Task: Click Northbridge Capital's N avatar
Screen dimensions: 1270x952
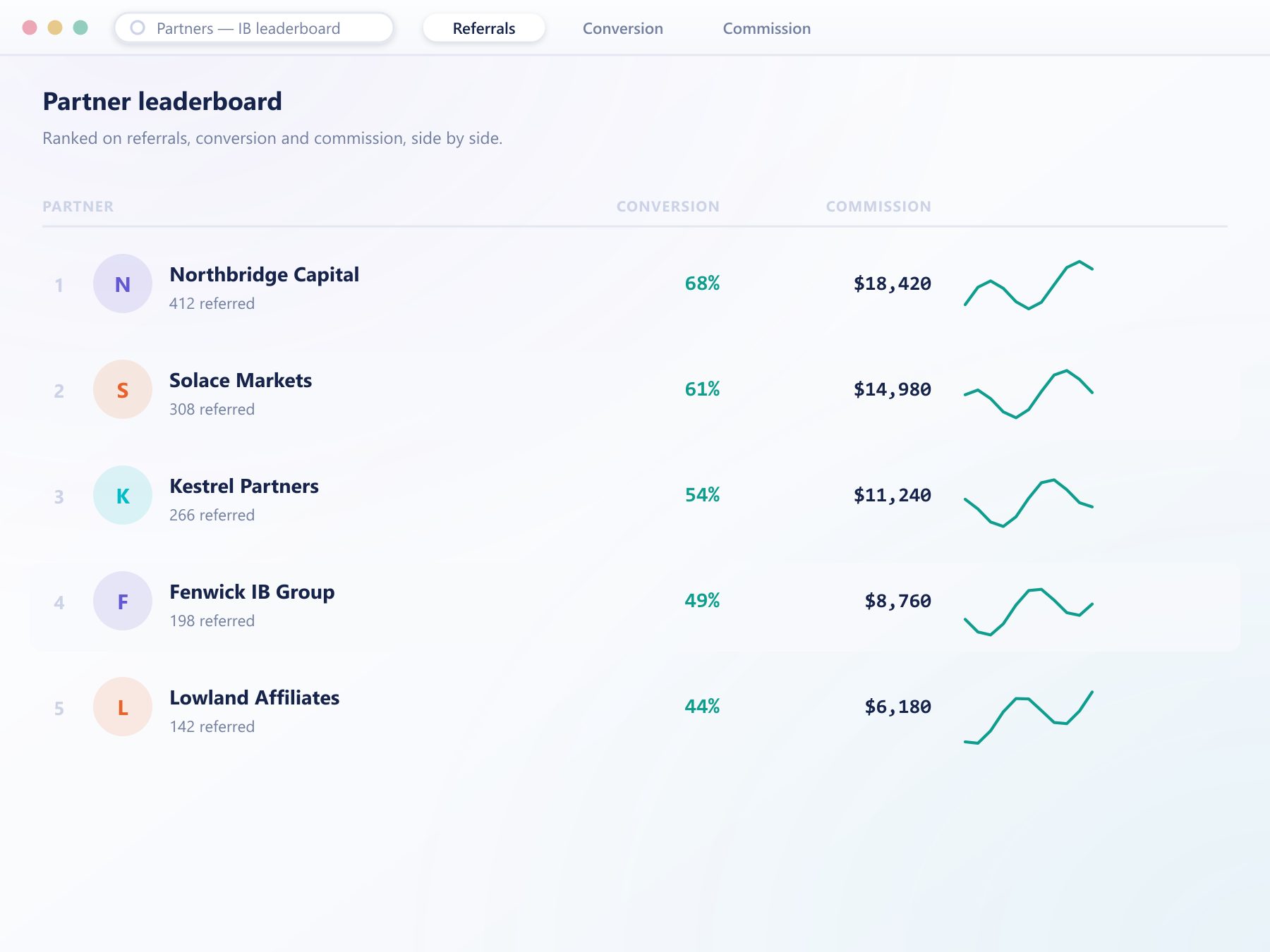Action: 123,283
